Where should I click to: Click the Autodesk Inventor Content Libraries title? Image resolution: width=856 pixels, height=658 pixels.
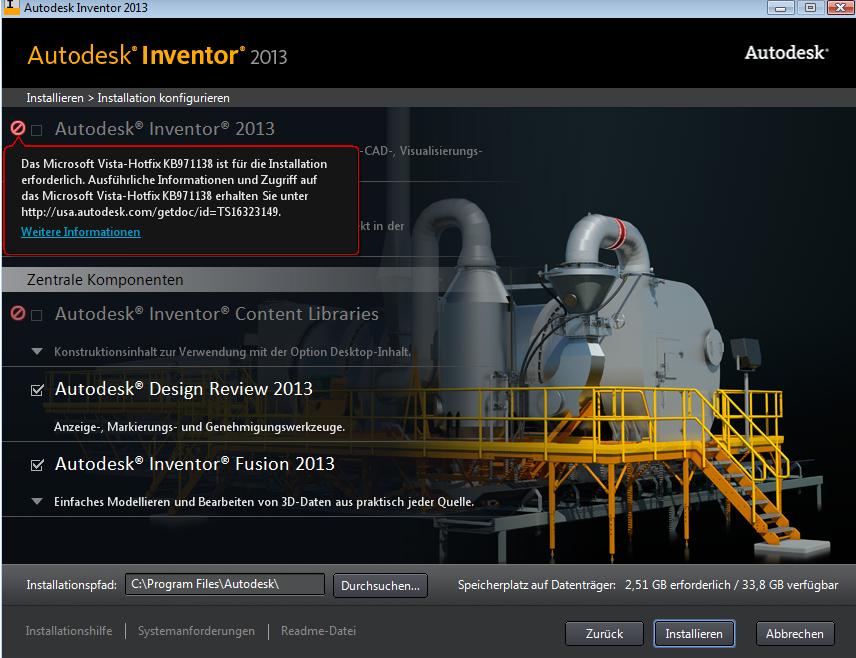point(217,314)
